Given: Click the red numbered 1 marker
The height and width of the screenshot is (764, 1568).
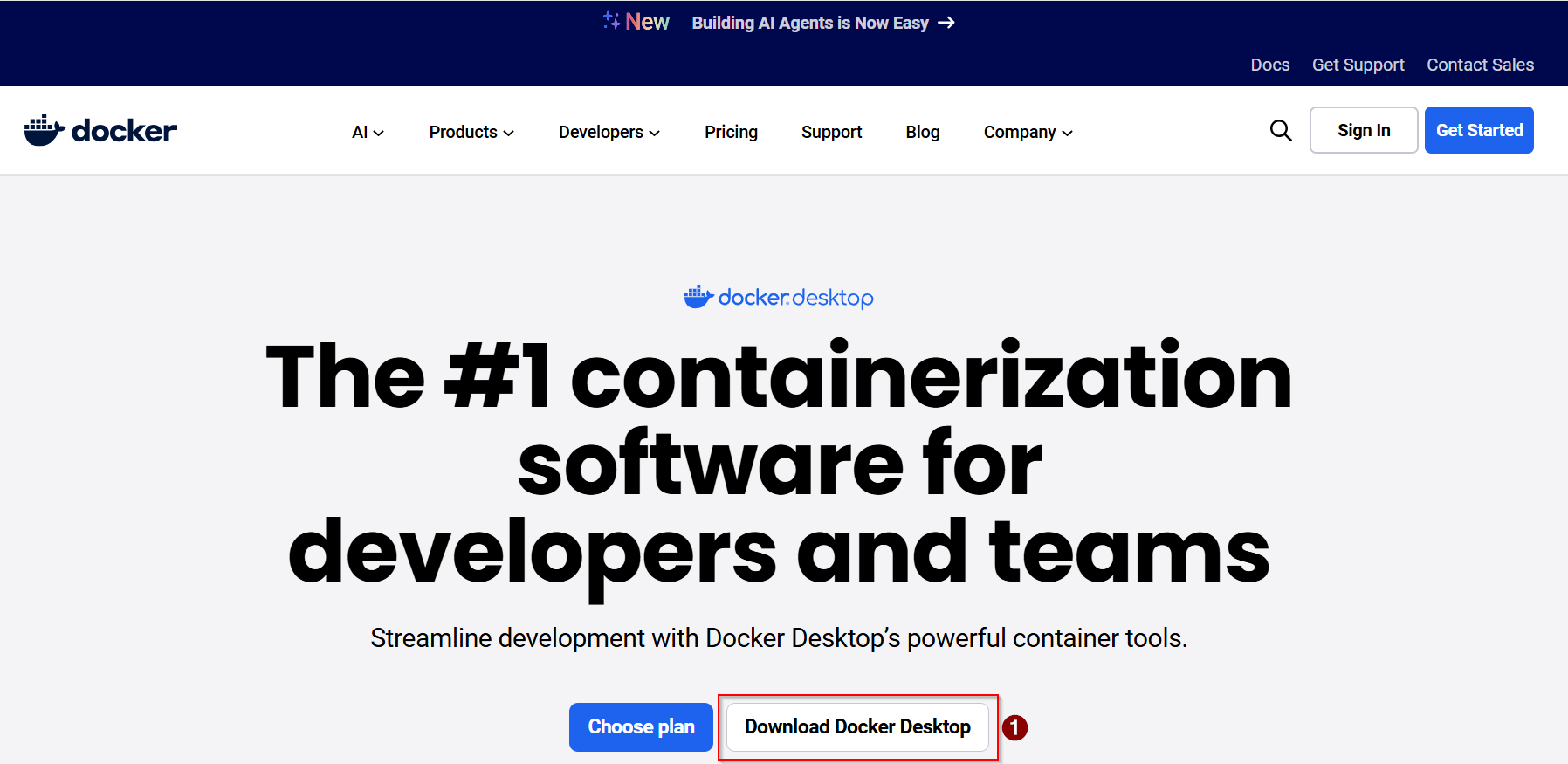Looking at the screenshot, I should [x=1014, y=727].
